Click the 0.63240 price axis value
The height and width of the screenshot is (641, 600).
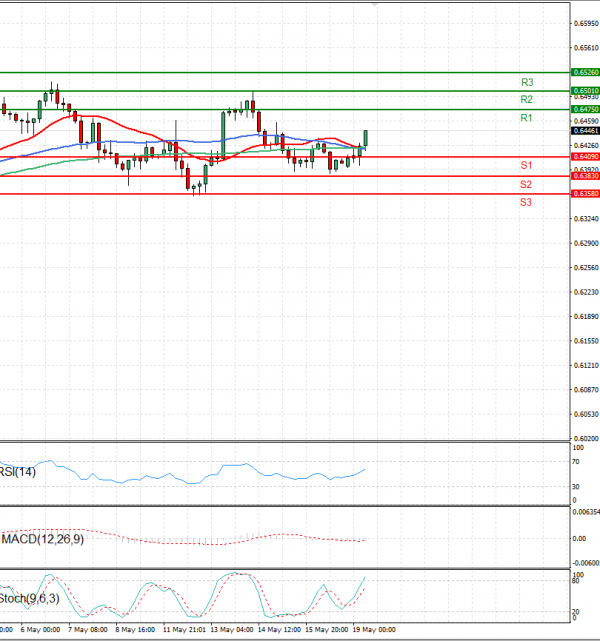pos(587,219)
